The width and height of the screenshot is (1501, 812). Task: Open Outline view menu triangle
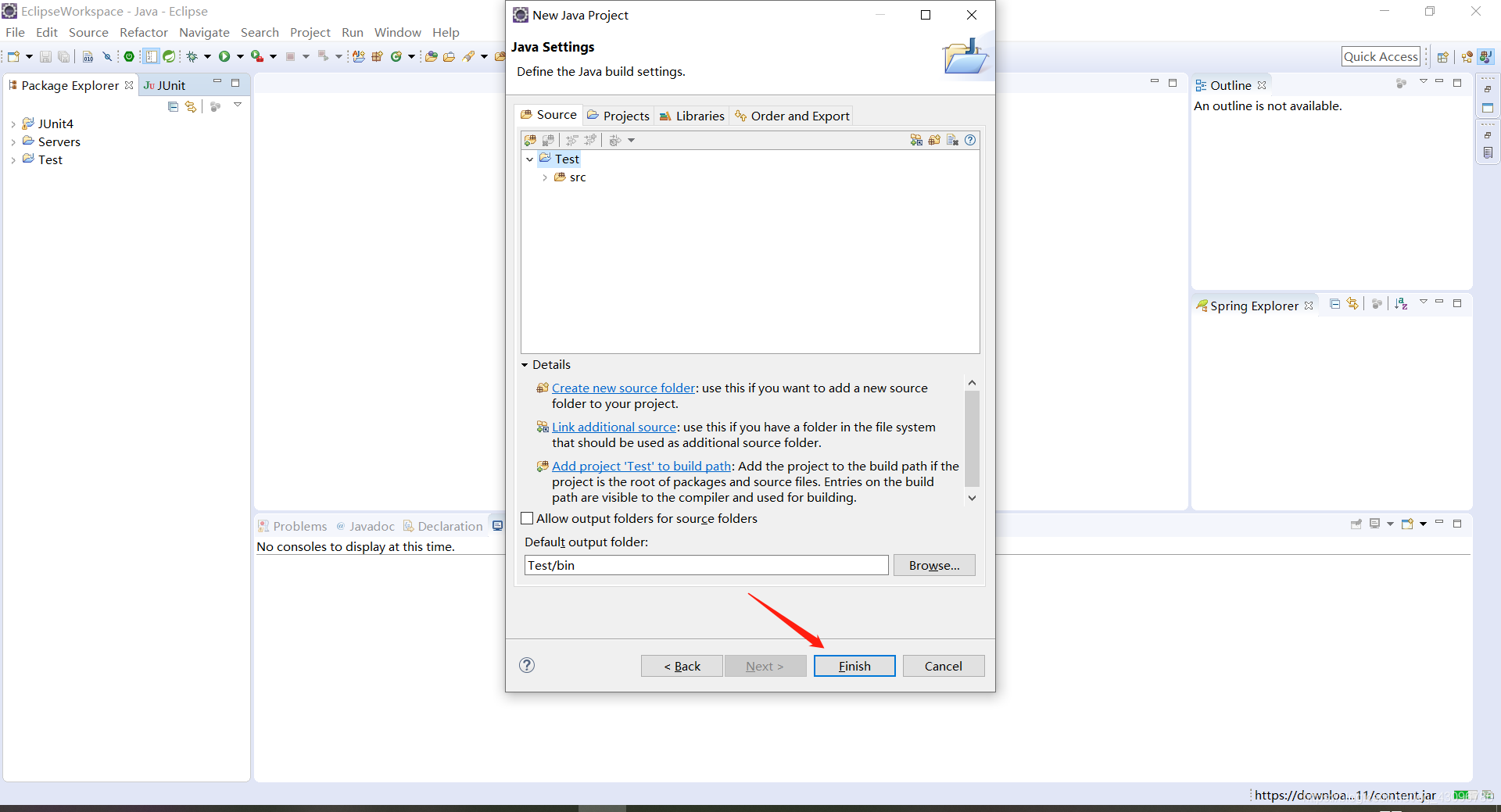[x=1424, y=82]
